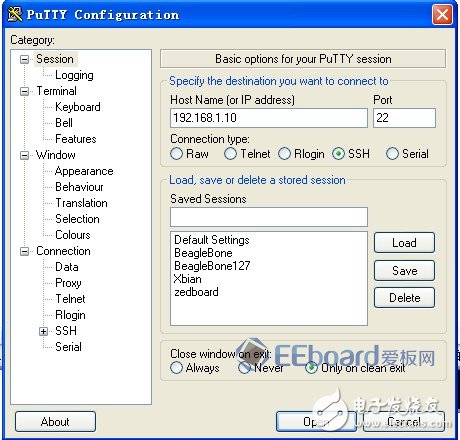Collapse the Session tree node
460x440 pixels.
click(24, 59)
